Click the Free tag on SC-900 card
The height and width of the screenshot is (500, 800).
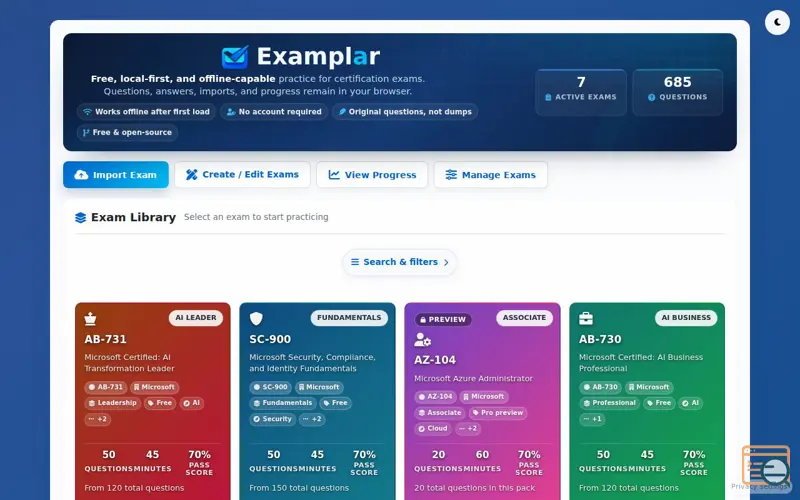click(x=335, y=403)
